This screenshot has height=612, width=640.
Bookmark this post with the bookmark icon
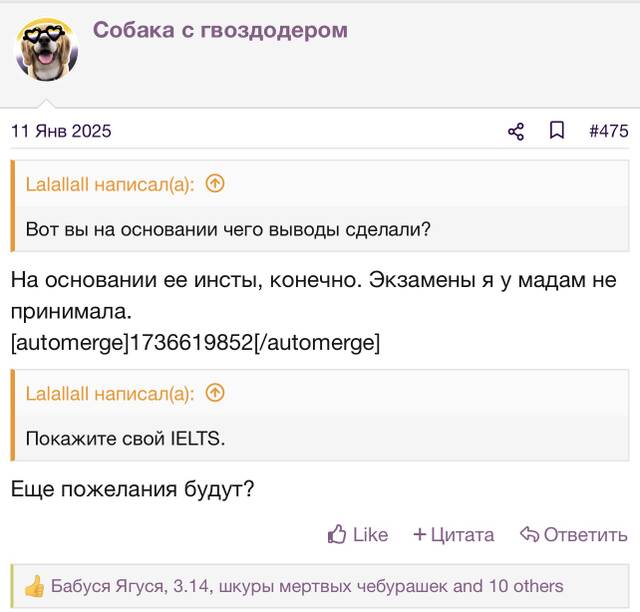557,131
